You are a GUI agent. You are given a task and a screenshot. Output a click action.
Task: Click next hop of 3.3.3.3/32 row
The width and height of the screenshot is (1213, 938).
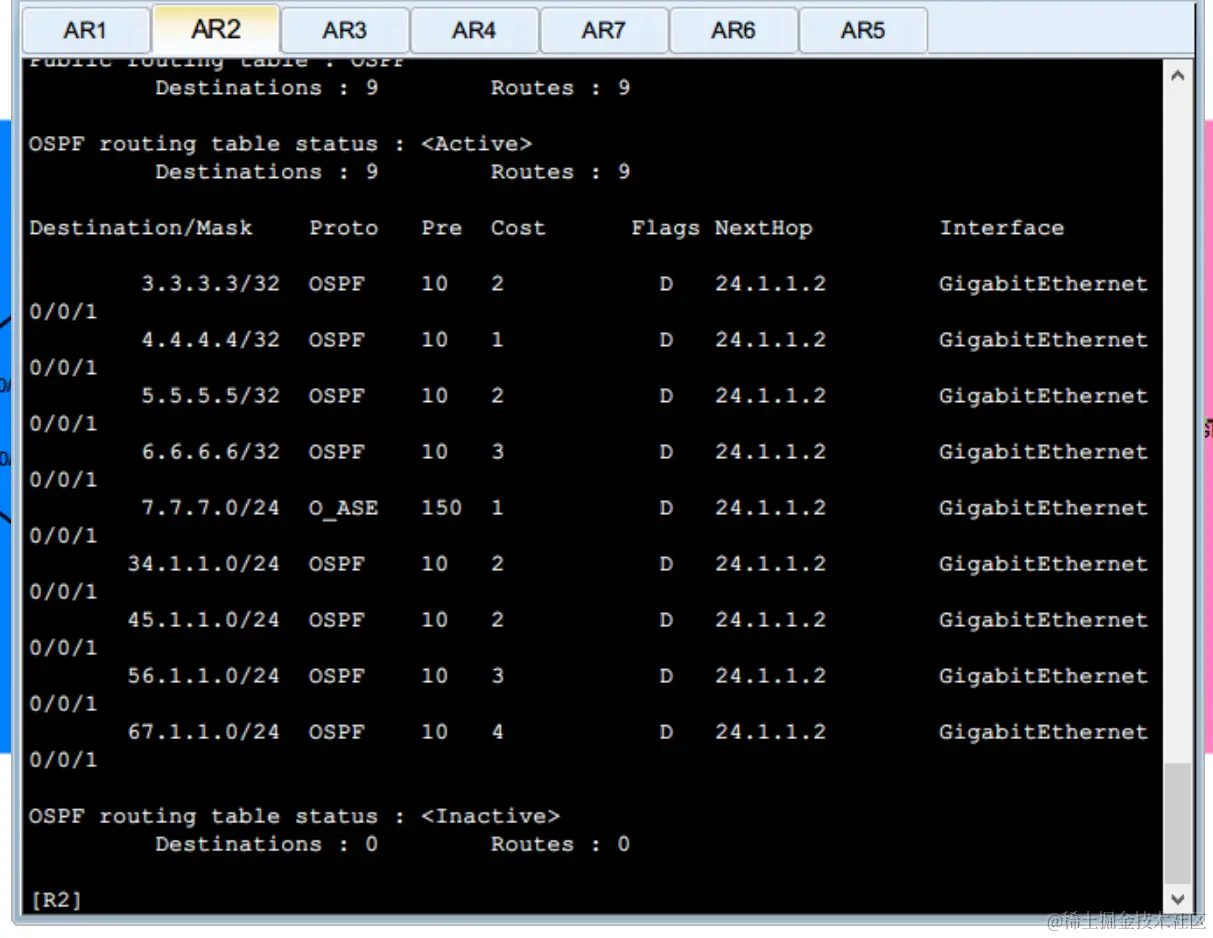pyautogui.click(x=770, y=284)
